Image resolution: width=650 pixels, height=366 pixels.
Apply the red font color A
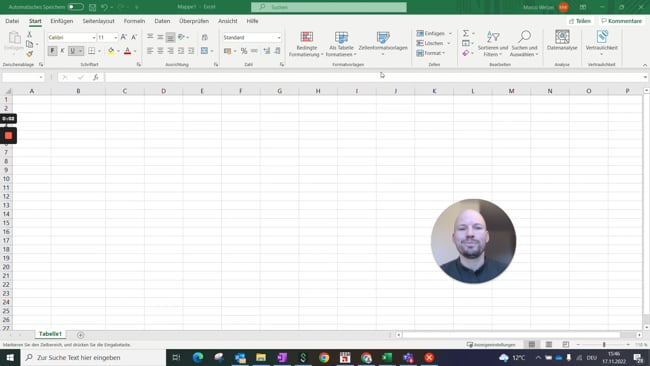click(128, 51)
